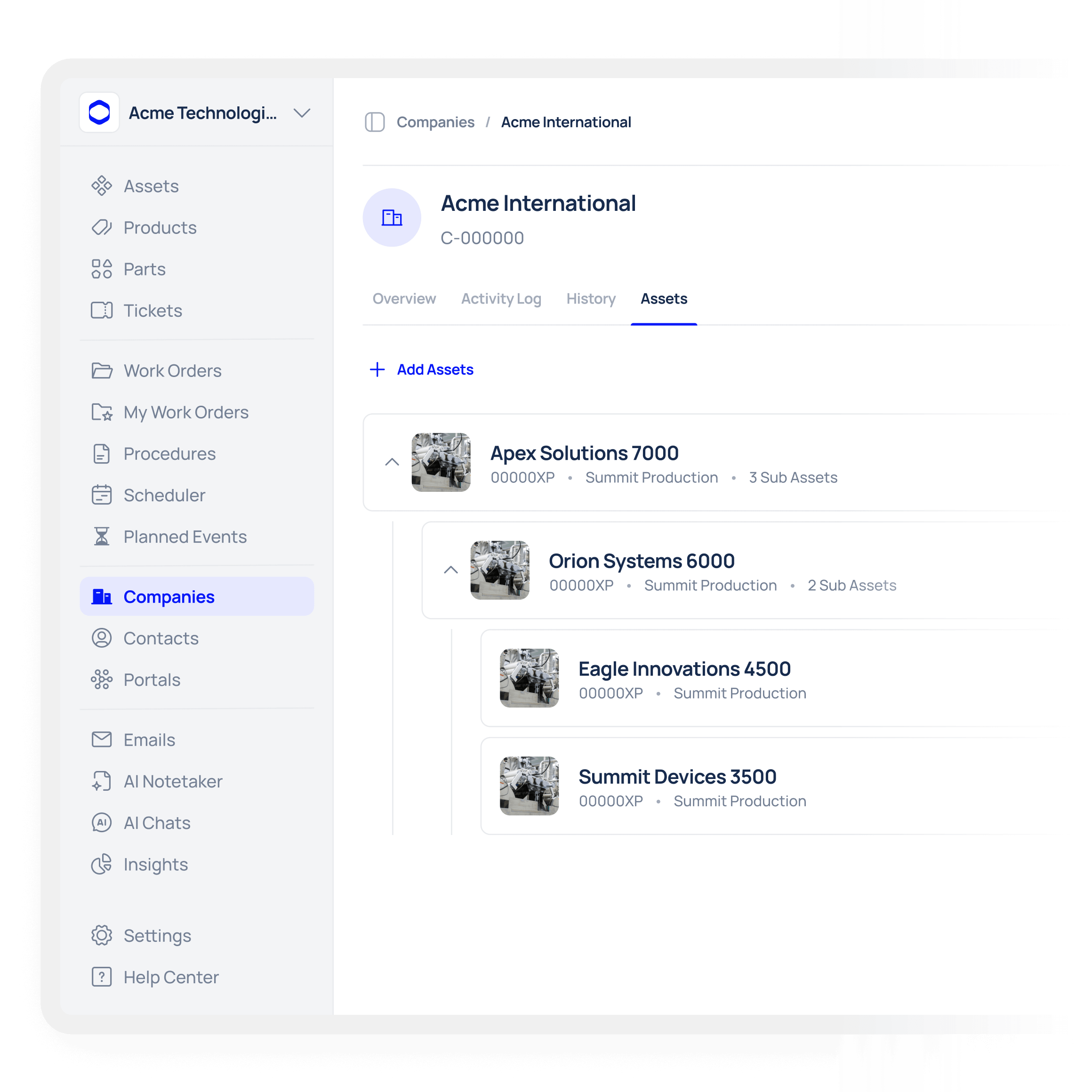Select the Tickets icon in sidebar

102,310
